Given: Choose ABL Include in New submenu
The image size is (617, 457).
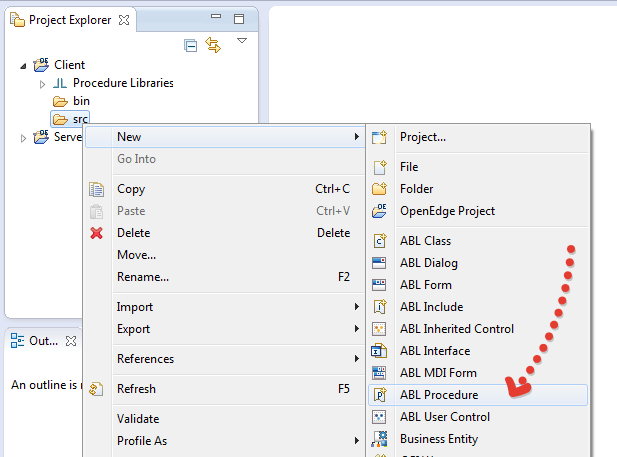Looking at the screenshot, I should click(x=478, y=307).
